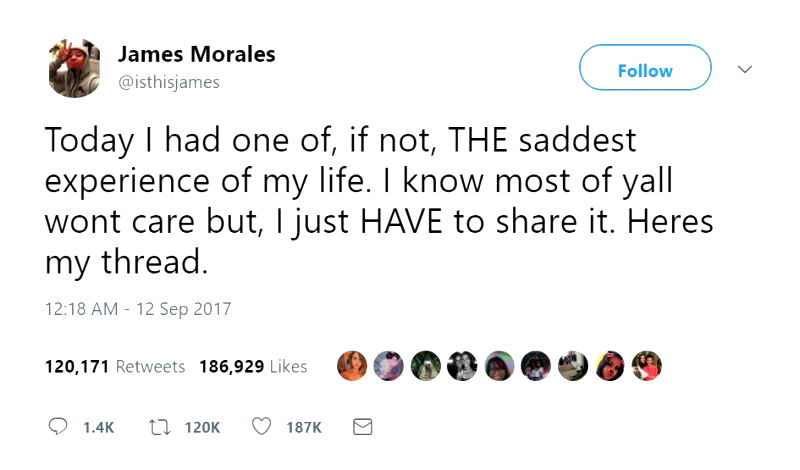Screen dimensions: 800x470
Task: Click the seventh avatar in the likers row
Action: point(573,367)
